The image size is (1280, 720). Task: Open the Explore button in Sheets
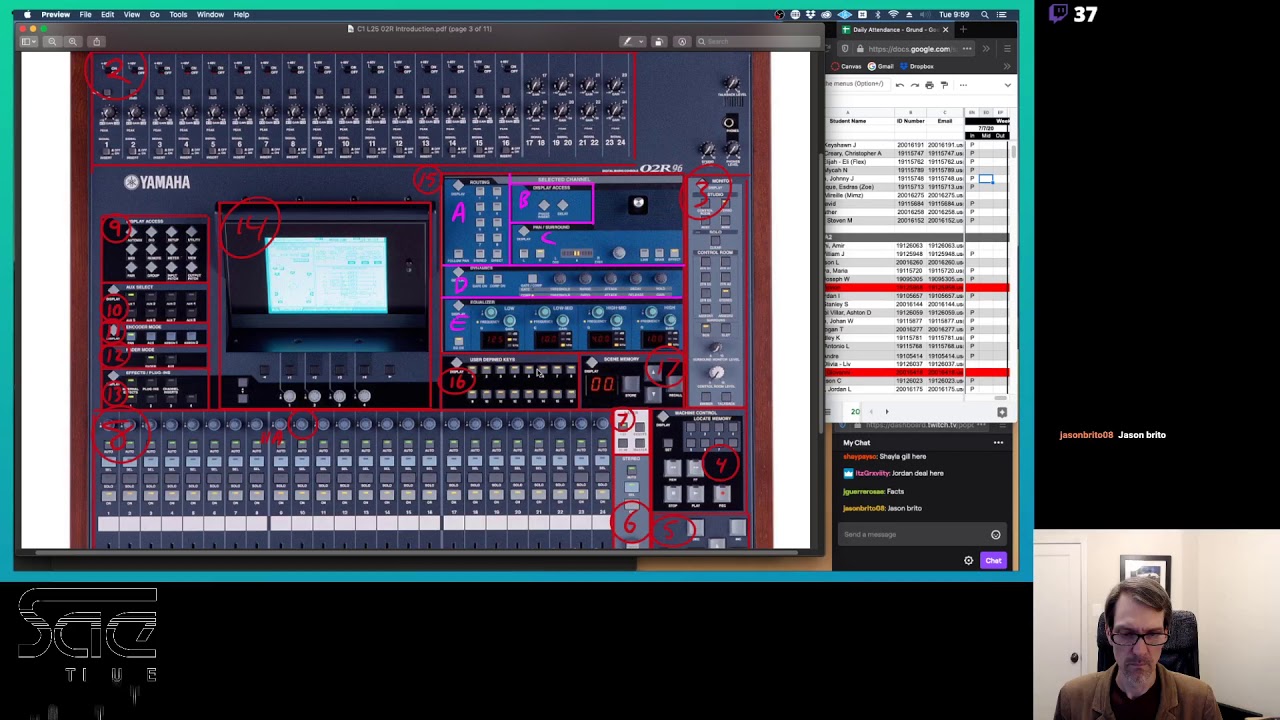click(x=1002, y=412)
